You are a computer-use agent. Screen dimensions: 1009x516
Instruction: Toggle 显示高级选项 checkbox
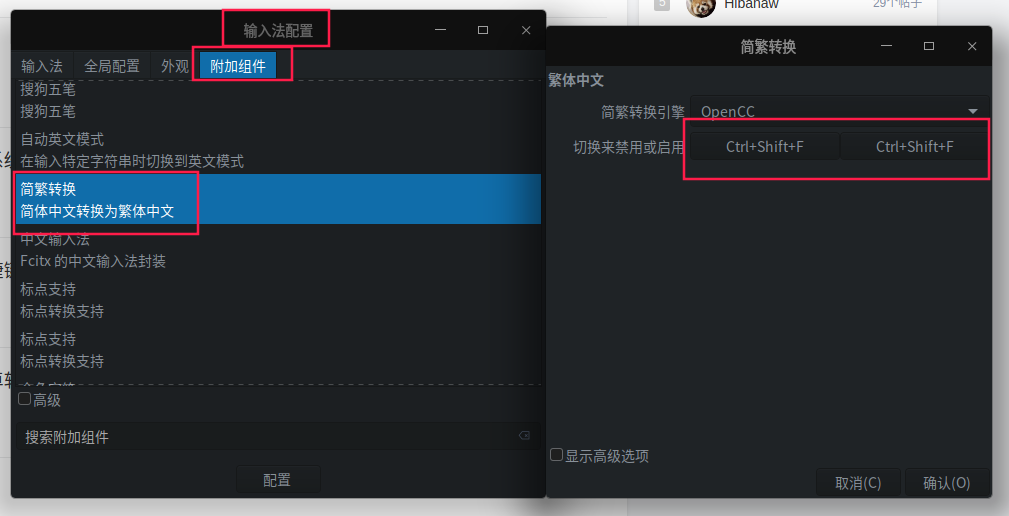coord(557,455)
